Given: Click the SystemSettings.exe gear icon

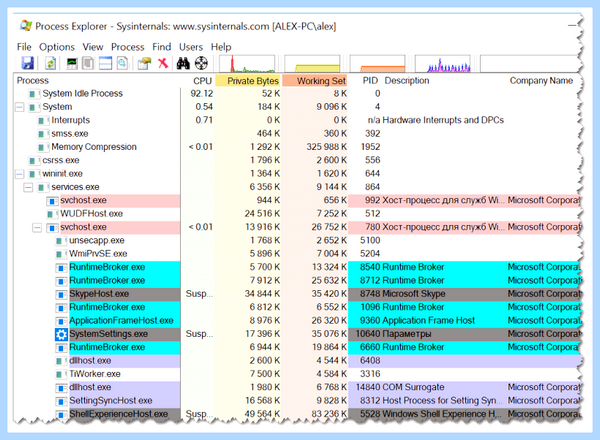Looking at the screenshot, I should pyautogui.click(x=61, y=334).
